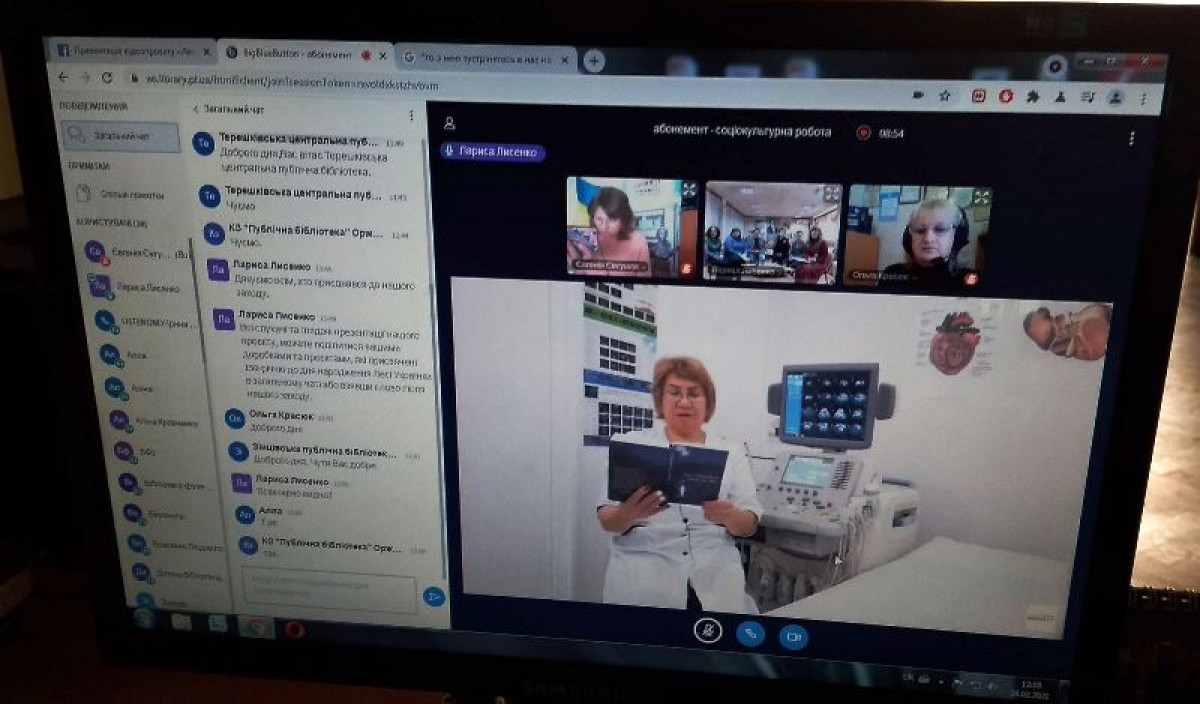The width and height of the screenshot is (1200, 704).
Task: Toggle webcam sharing button
Action: pyautogui.click(x=794, y=636)
